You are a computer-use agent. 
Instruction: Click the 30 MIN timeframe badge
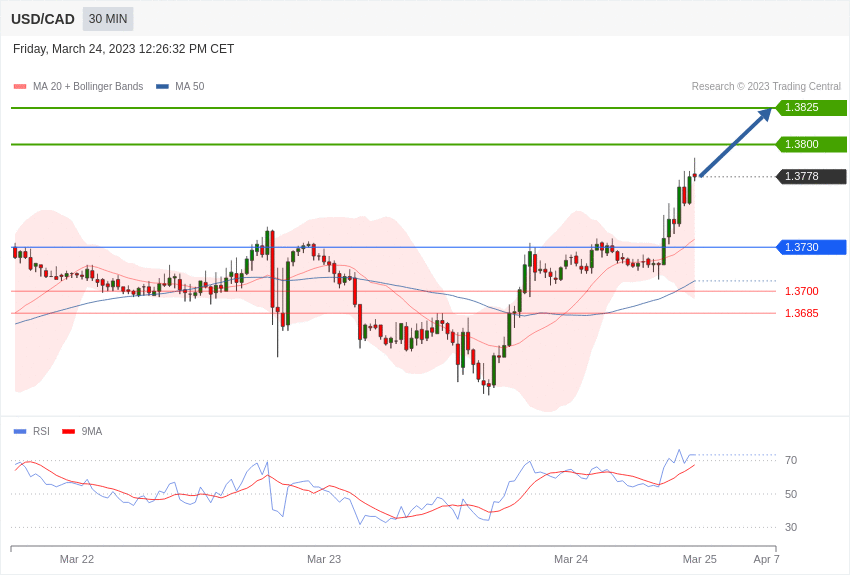coord(108,19)
